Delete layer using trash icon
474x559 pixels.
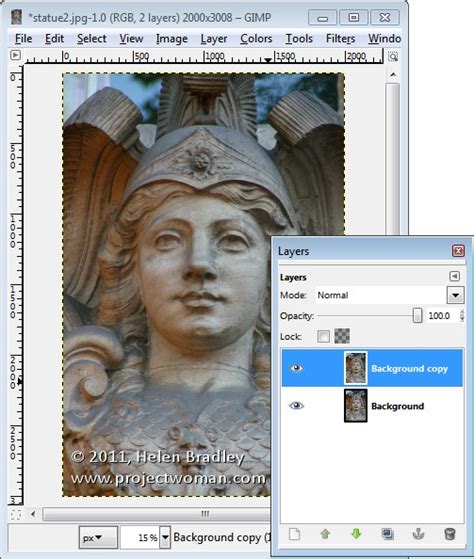coord(450,534)
